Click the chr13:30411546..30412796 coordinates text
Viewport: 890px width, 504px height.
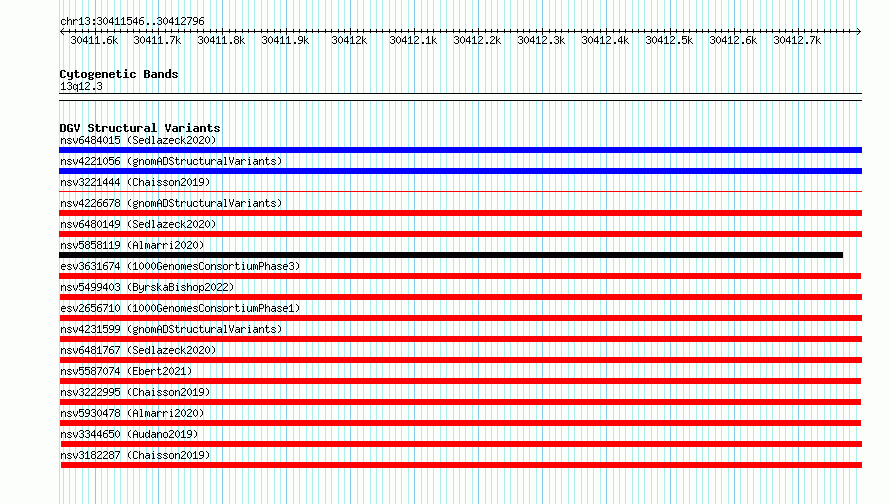pos(132,21)
